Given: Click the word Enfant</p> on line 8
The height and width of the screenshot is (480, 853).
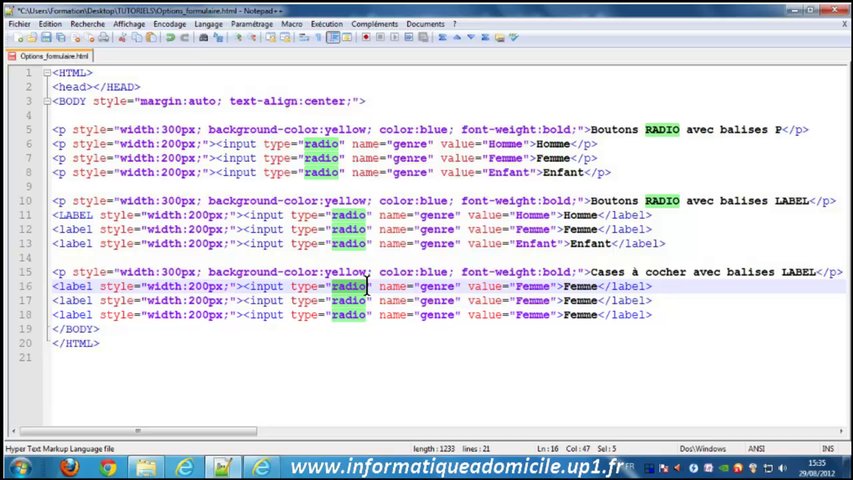Looking at the screenshot, I should 577,173.
